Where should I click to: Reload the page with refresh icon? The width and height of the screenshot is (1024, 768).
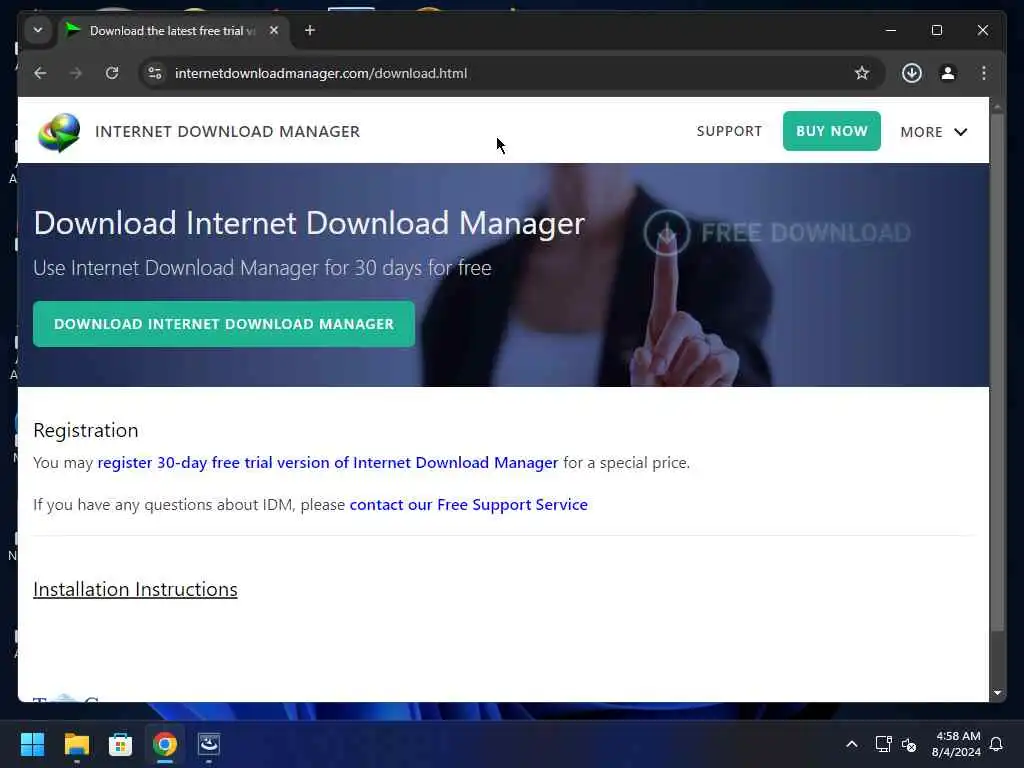click(x=112, y=73)
